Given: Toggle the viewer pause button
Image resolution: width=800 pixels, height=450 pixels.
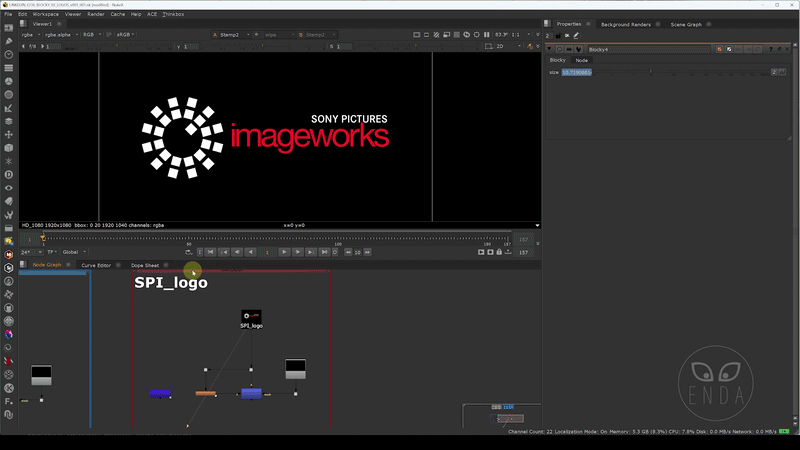Looking at the screenshot, I should [x=487, y=35].
